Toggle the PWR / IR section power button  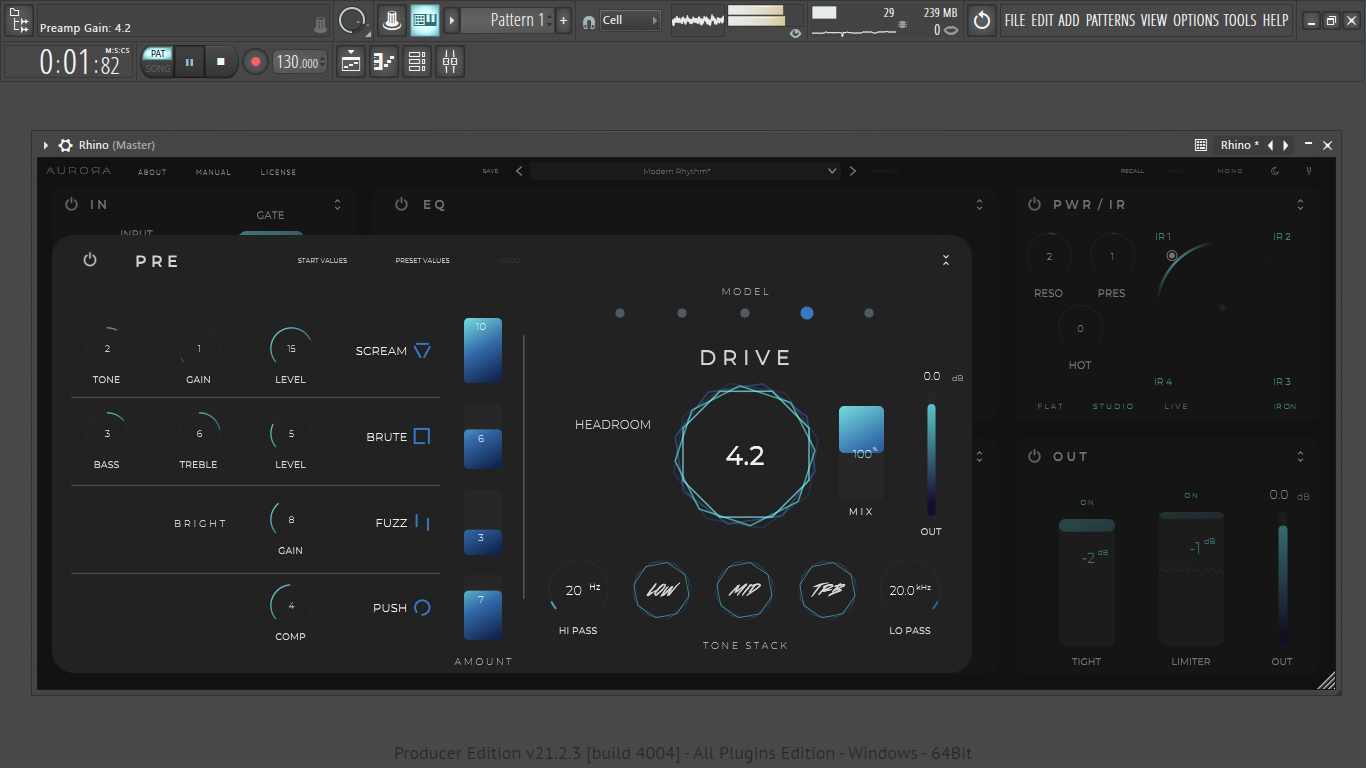pos(1035,204)
